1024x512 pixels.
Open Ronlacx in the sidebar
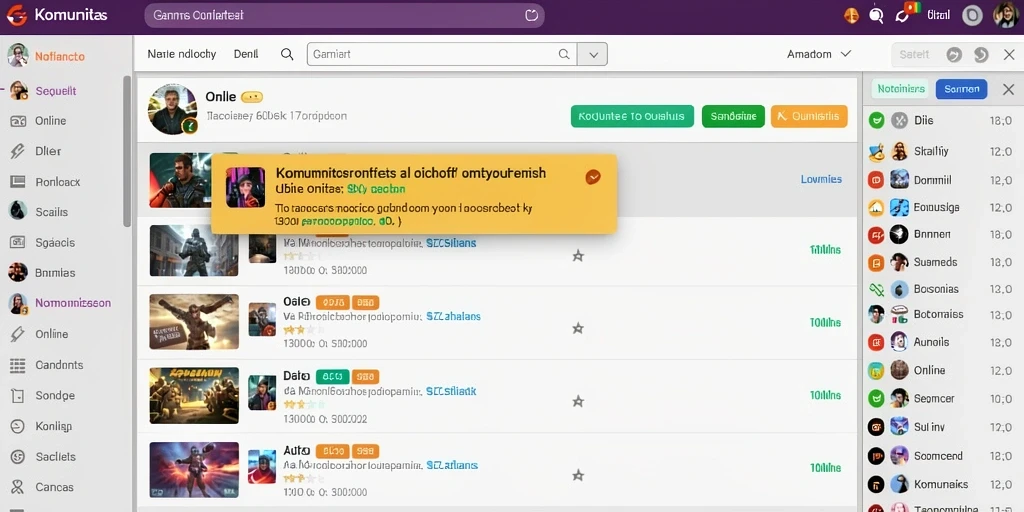pyautogui.click(x=57, y=182)
